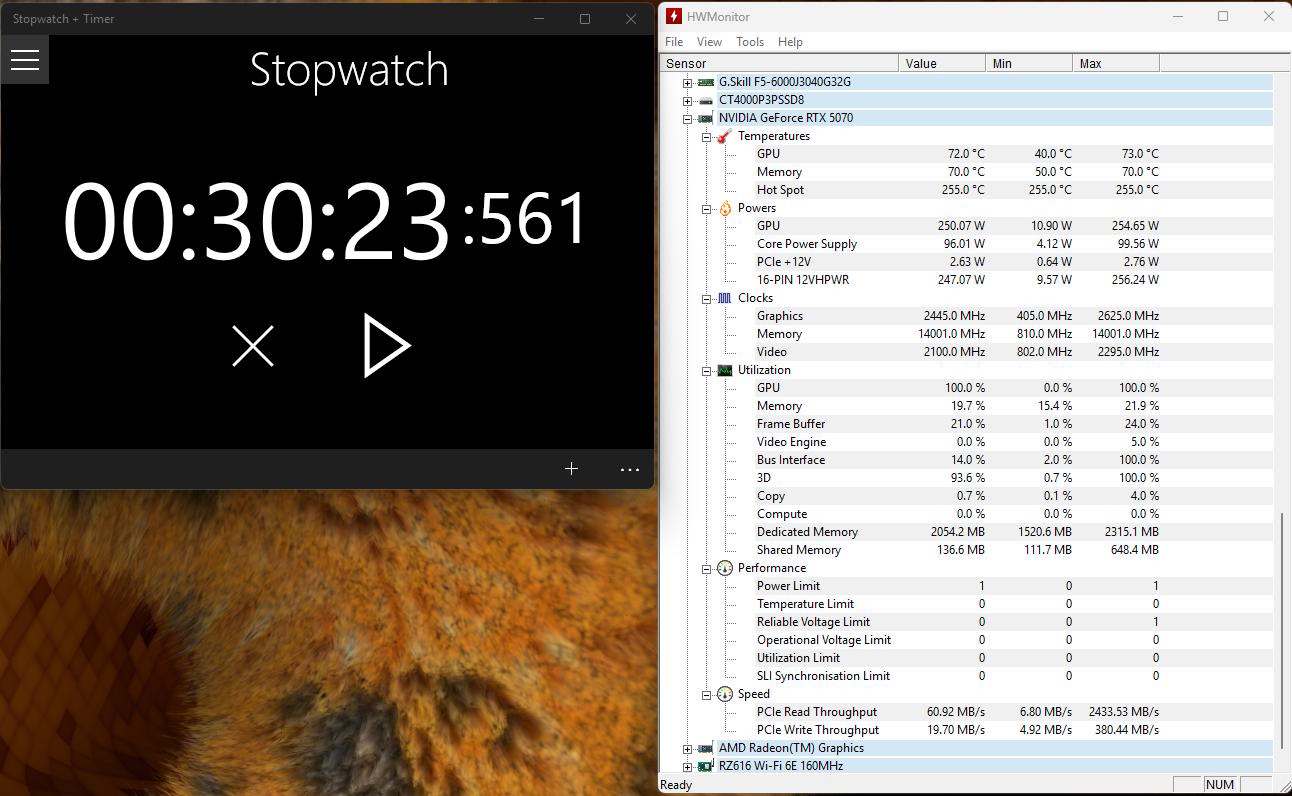Viewport: 1292px width, 796px height.
Task: Expand the CT4000P3PSSD8 drive node
Action: (687, 100)
